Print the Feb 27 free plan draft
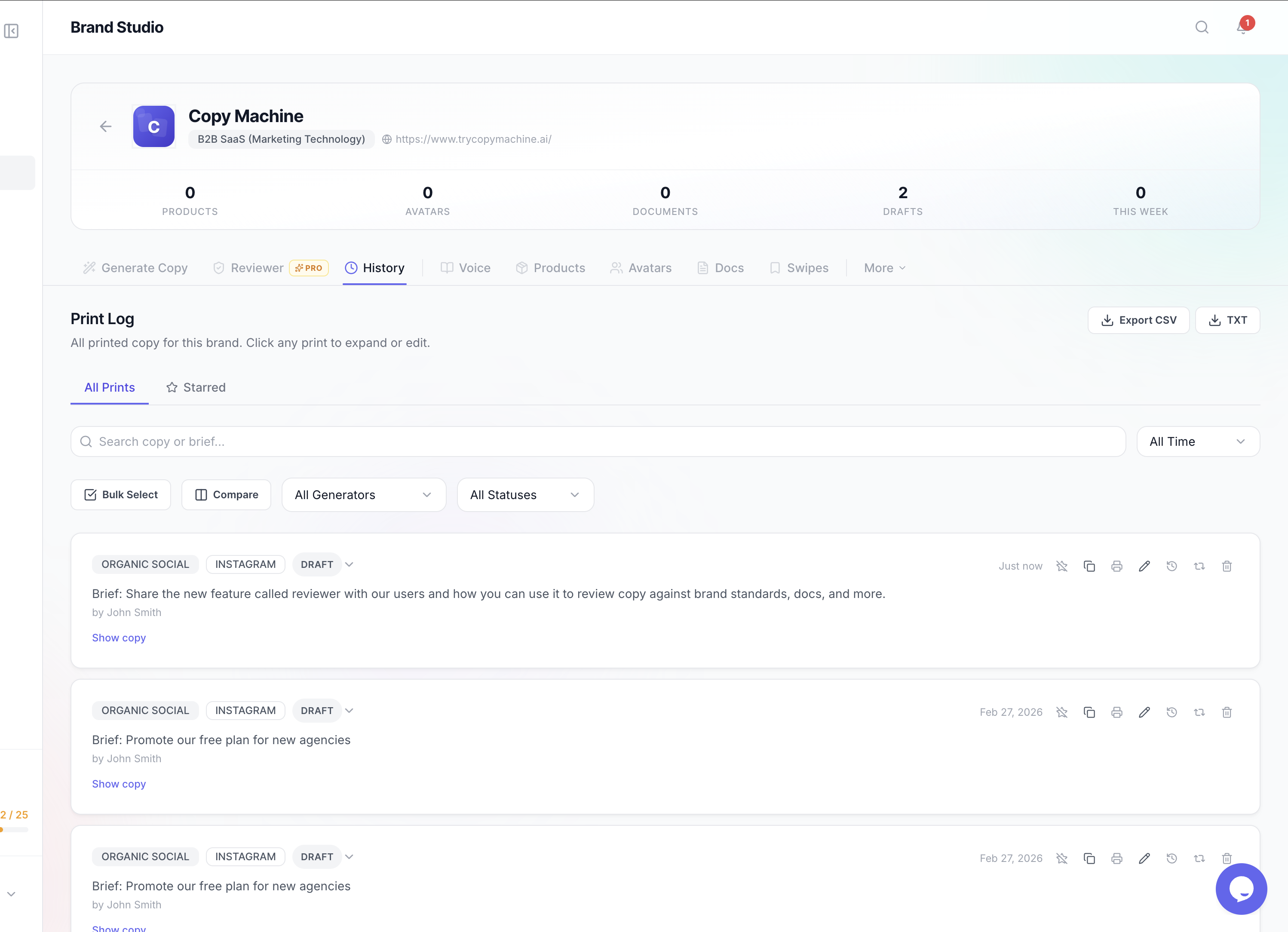1288x932 pixels. point(1116,711)
